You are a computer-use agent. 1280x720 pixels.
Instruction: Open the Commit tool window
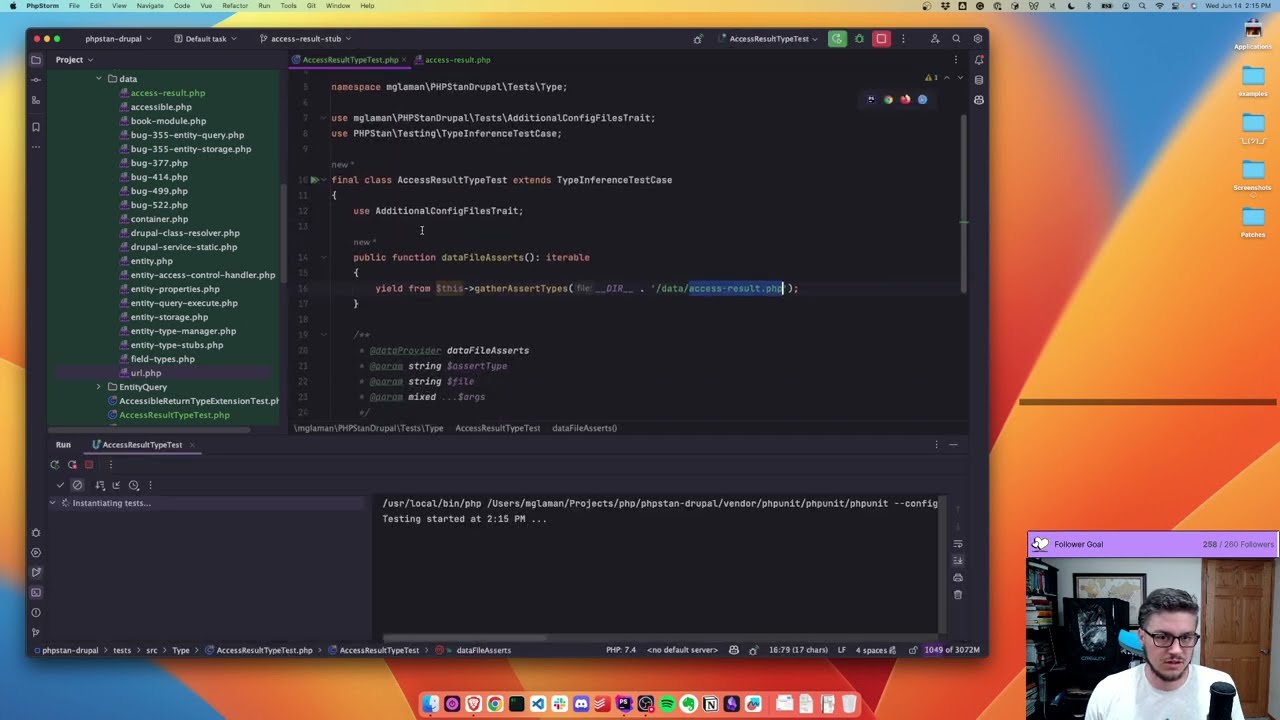pyautogui.click(x=36, y=80)
